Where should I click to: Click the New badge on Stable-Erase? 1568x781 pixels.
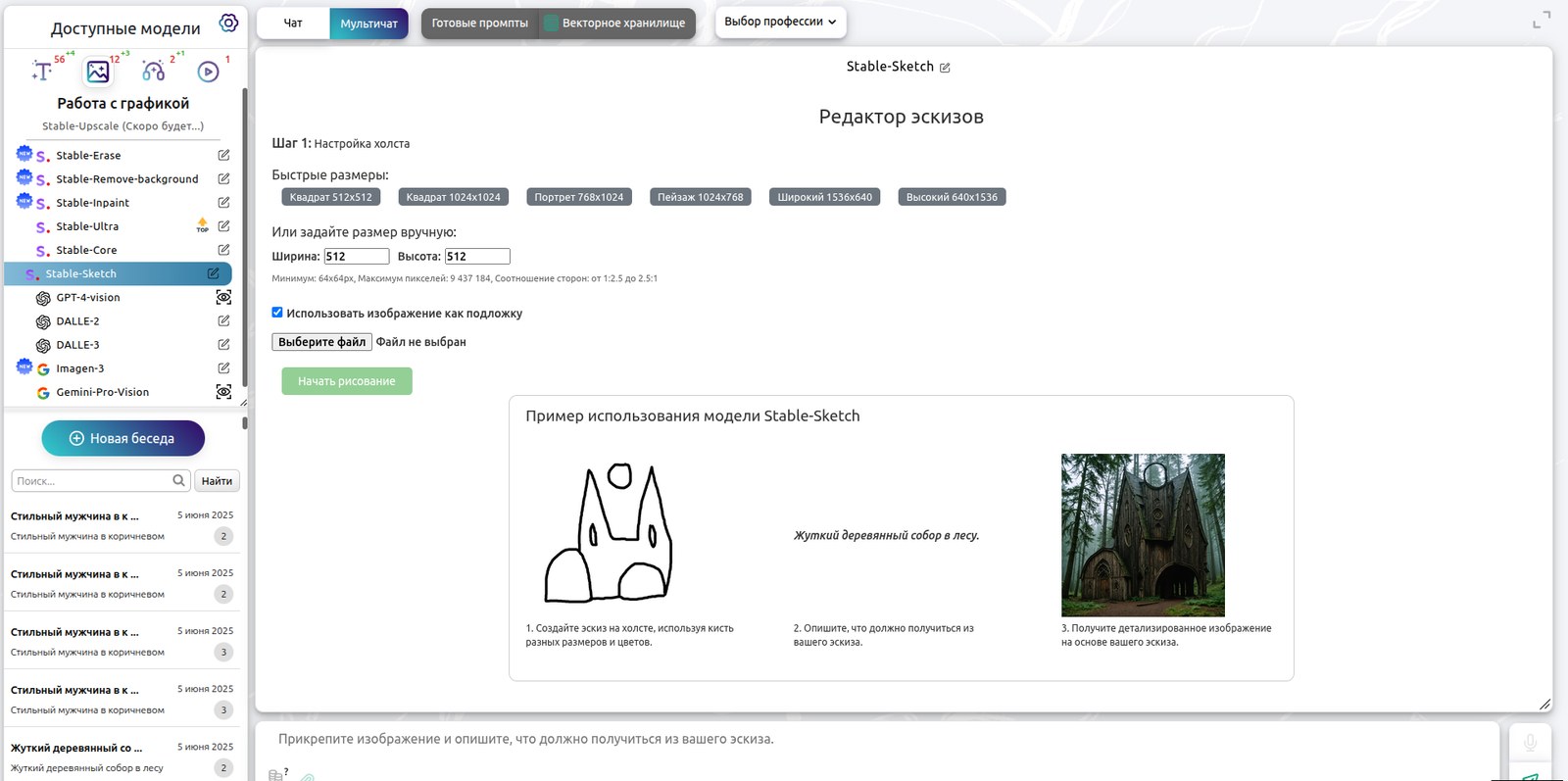pyautogui.click(x=24, y=154)
